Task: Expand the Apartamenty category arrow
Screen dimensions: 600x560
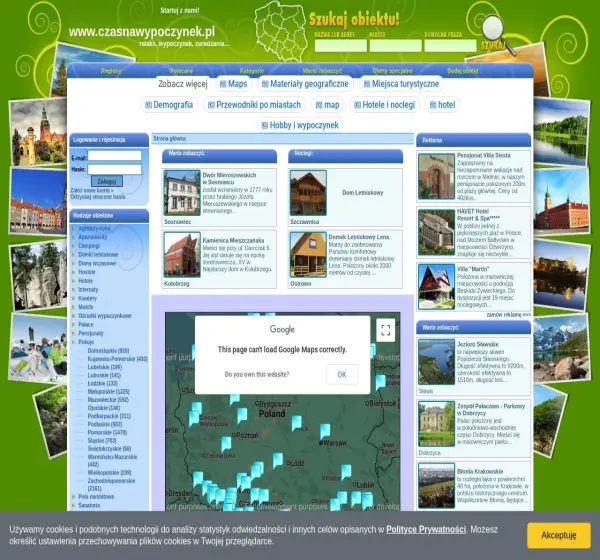Action: click(x=73, y=237)
